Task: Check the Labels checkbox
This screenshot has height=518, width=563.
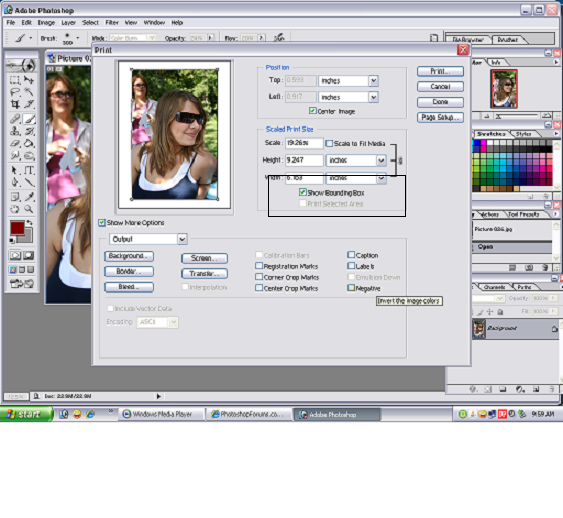Action: [x=351, y=266]
